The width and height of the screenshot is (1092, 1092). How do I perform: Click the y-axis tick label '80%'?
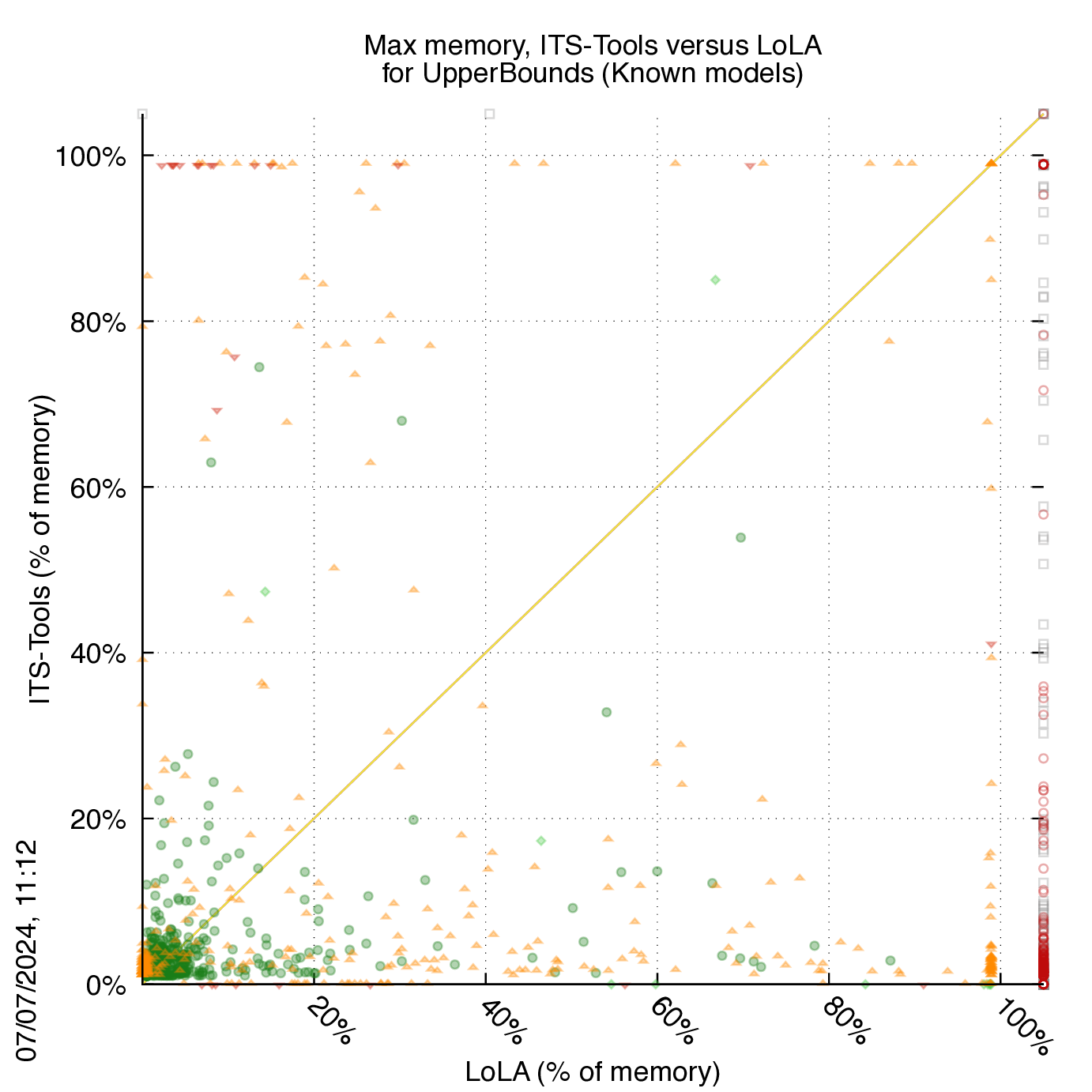coord(98,322)
